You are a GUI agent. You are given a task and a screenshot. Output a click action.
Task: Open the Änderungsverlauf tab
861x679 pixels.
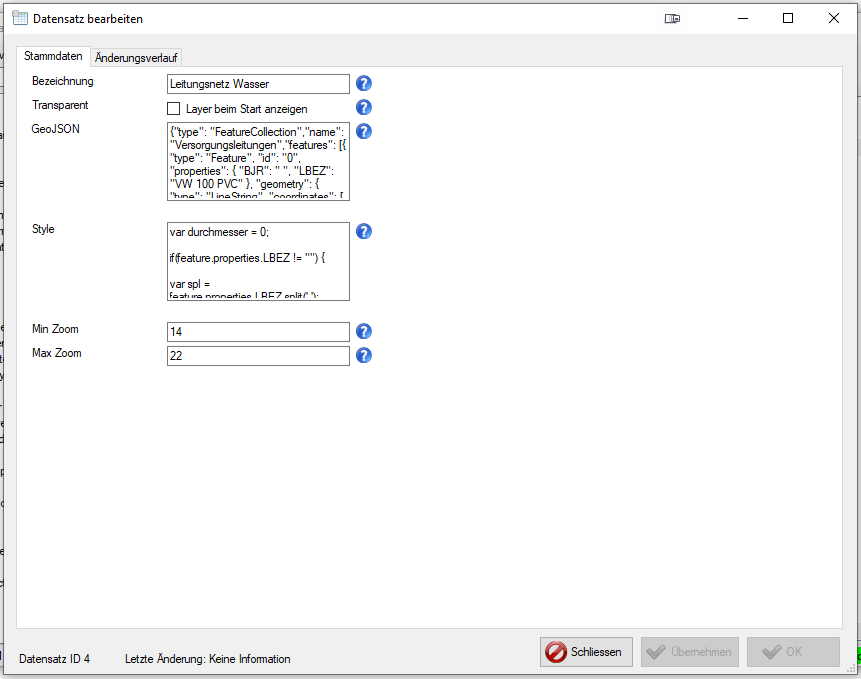[136, 58]
